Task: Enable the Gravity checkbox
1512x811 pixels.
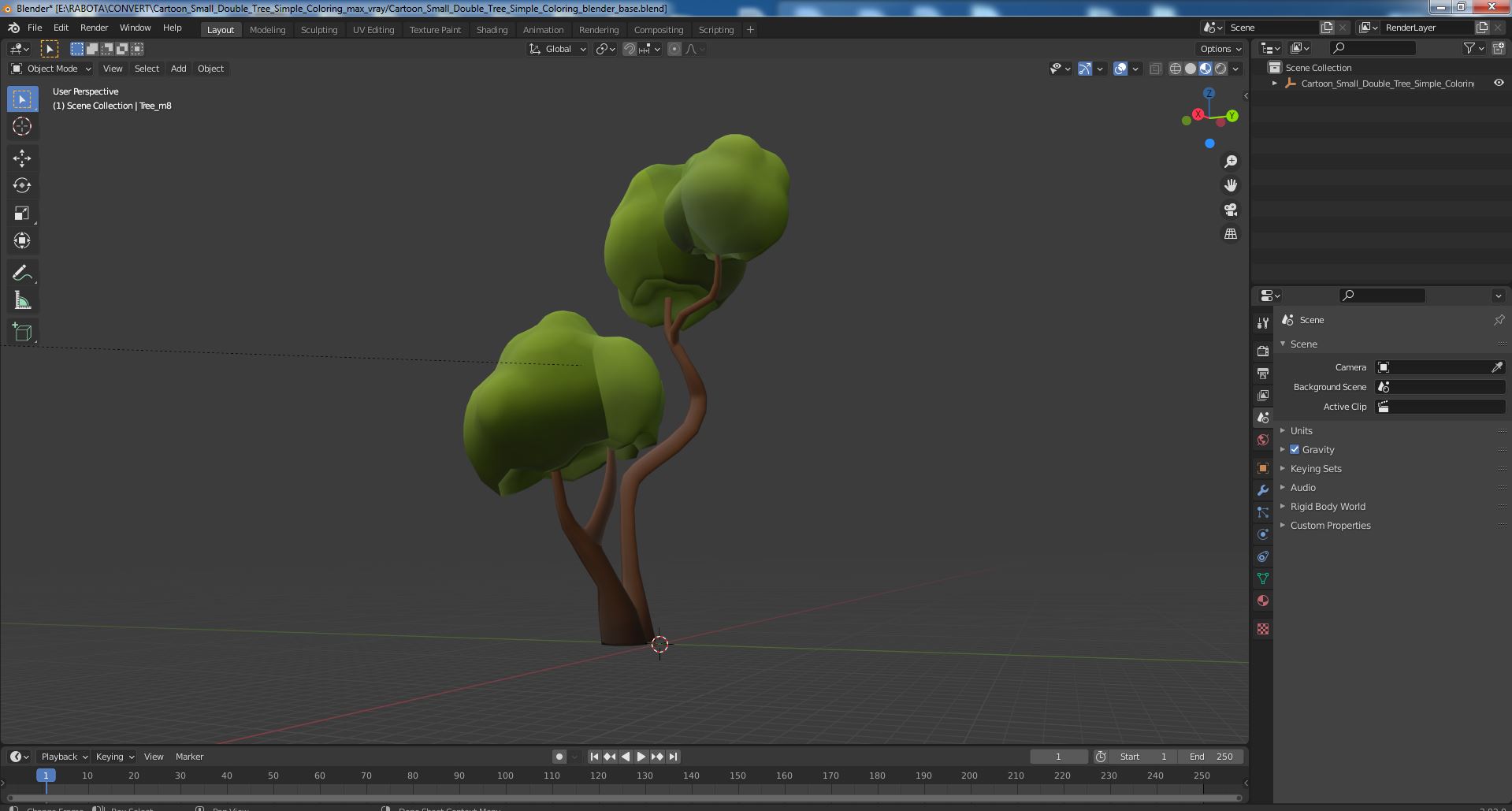Action: (1295, 449)
